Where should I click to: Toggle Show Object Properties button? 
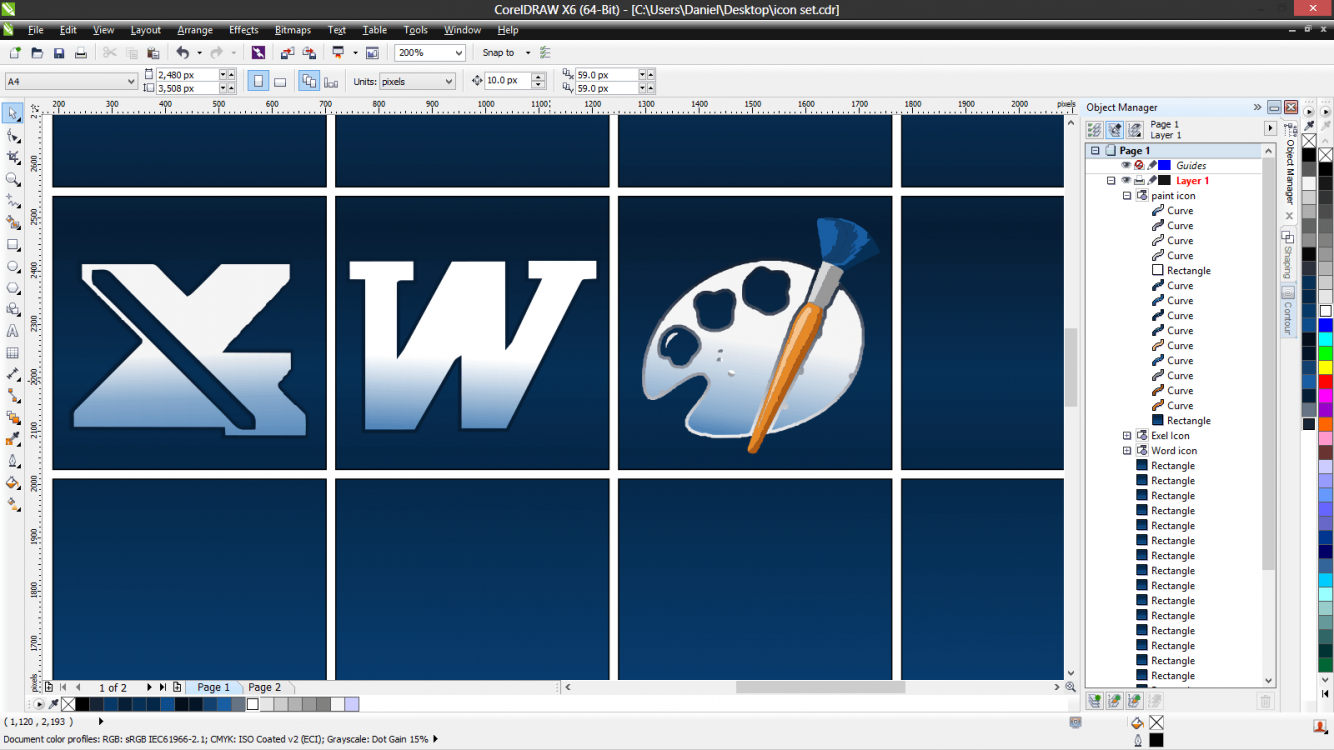[x=1094, y=130]
